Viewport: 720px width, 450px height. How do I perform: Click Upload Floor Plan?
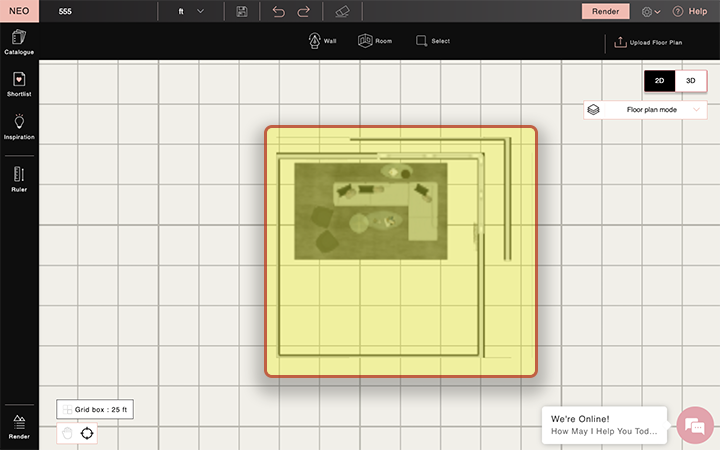(649, 42)
